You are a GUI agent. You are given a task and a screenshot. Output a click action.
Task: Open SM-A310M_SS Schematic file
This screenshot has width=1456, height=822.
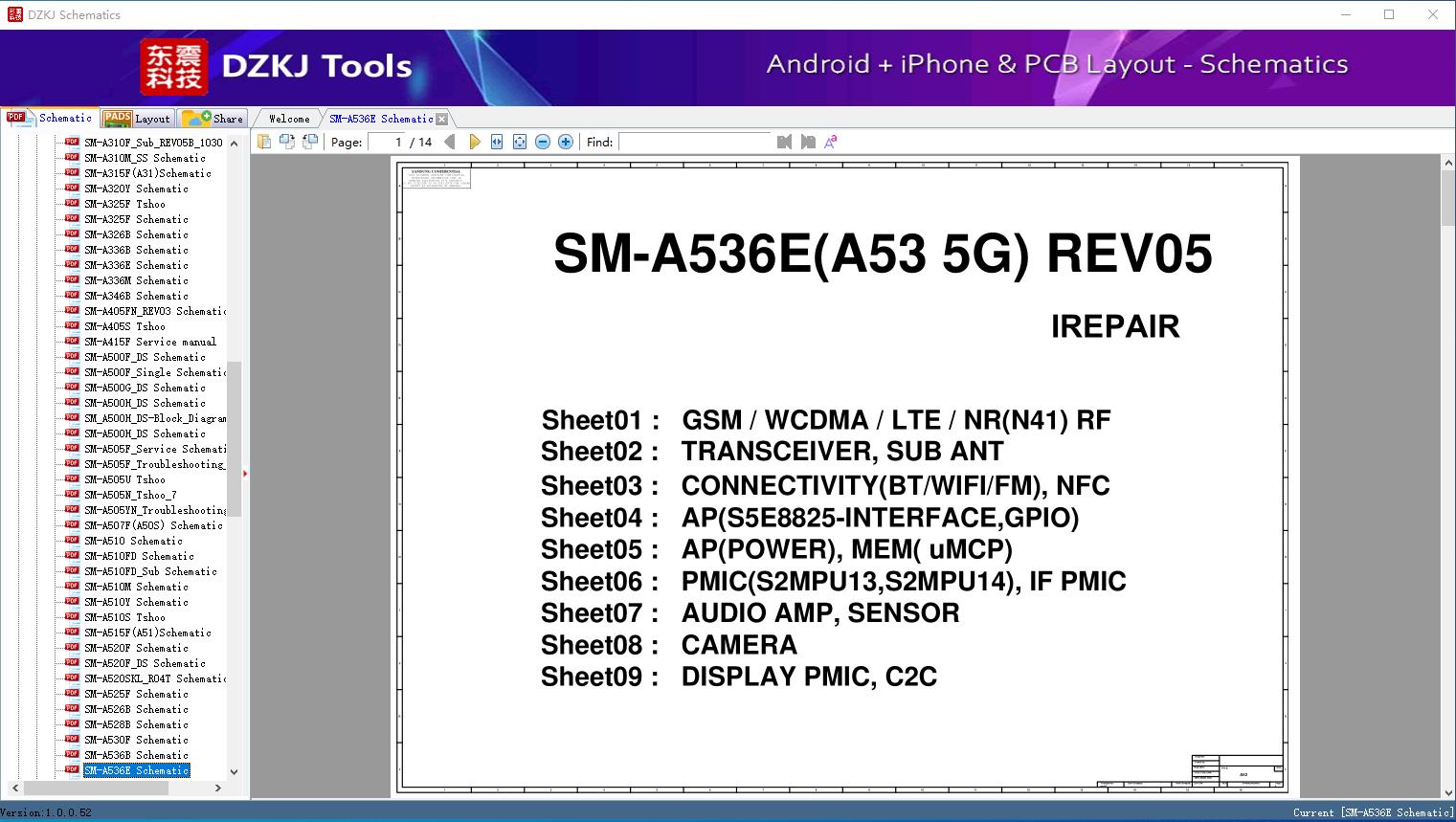(145, 158)
